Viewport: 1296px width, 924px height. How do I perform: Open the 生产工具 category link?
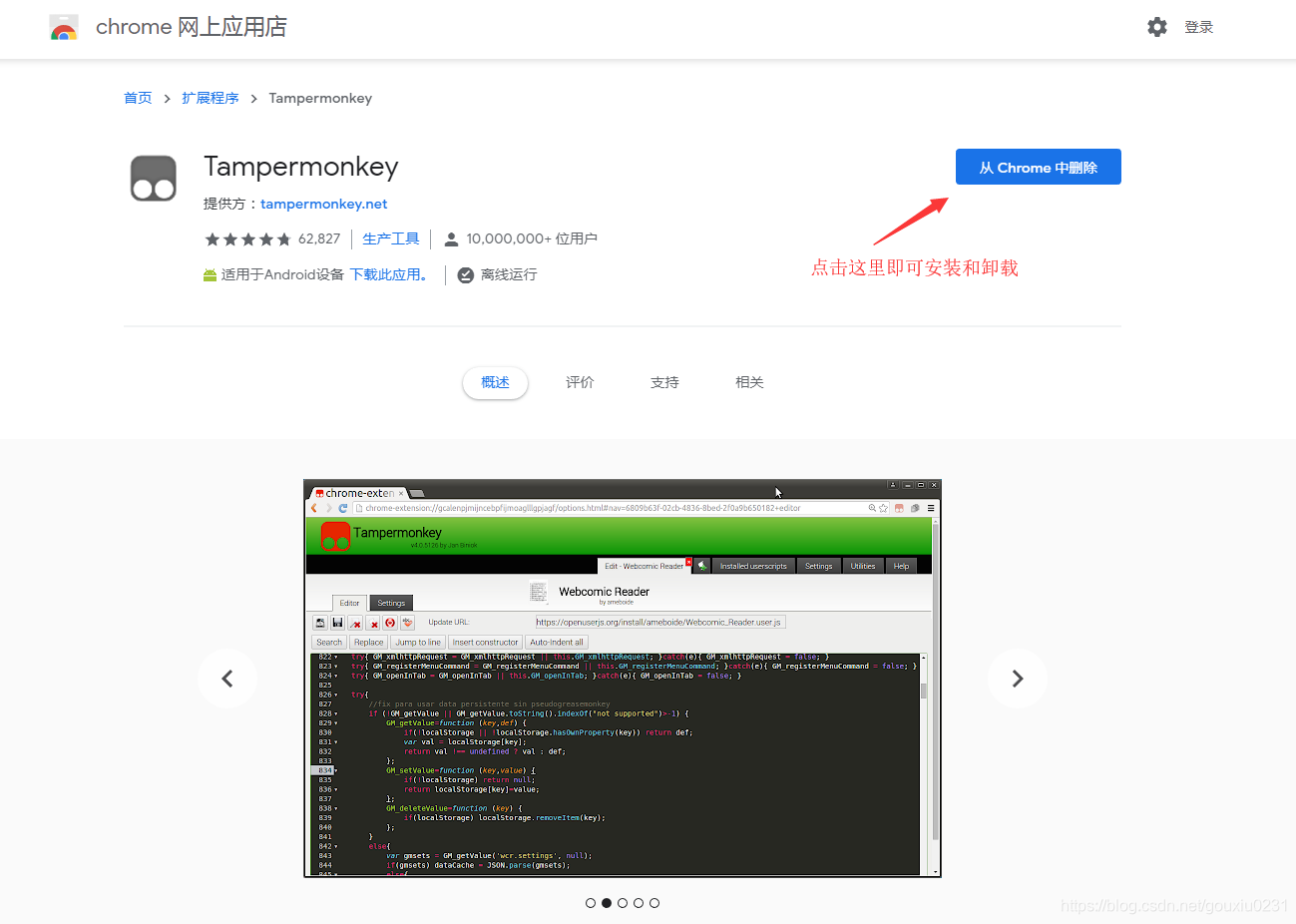(x=391, y=239)
